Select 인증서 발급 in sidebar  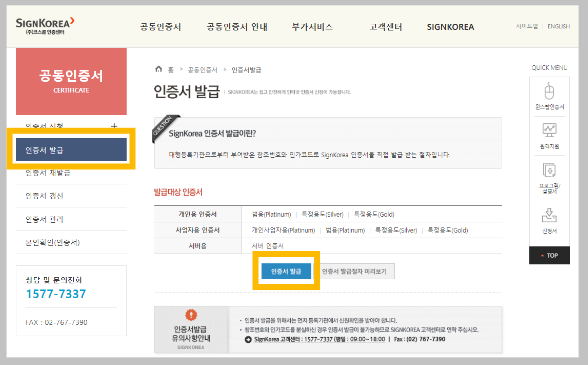coord(71,150)
